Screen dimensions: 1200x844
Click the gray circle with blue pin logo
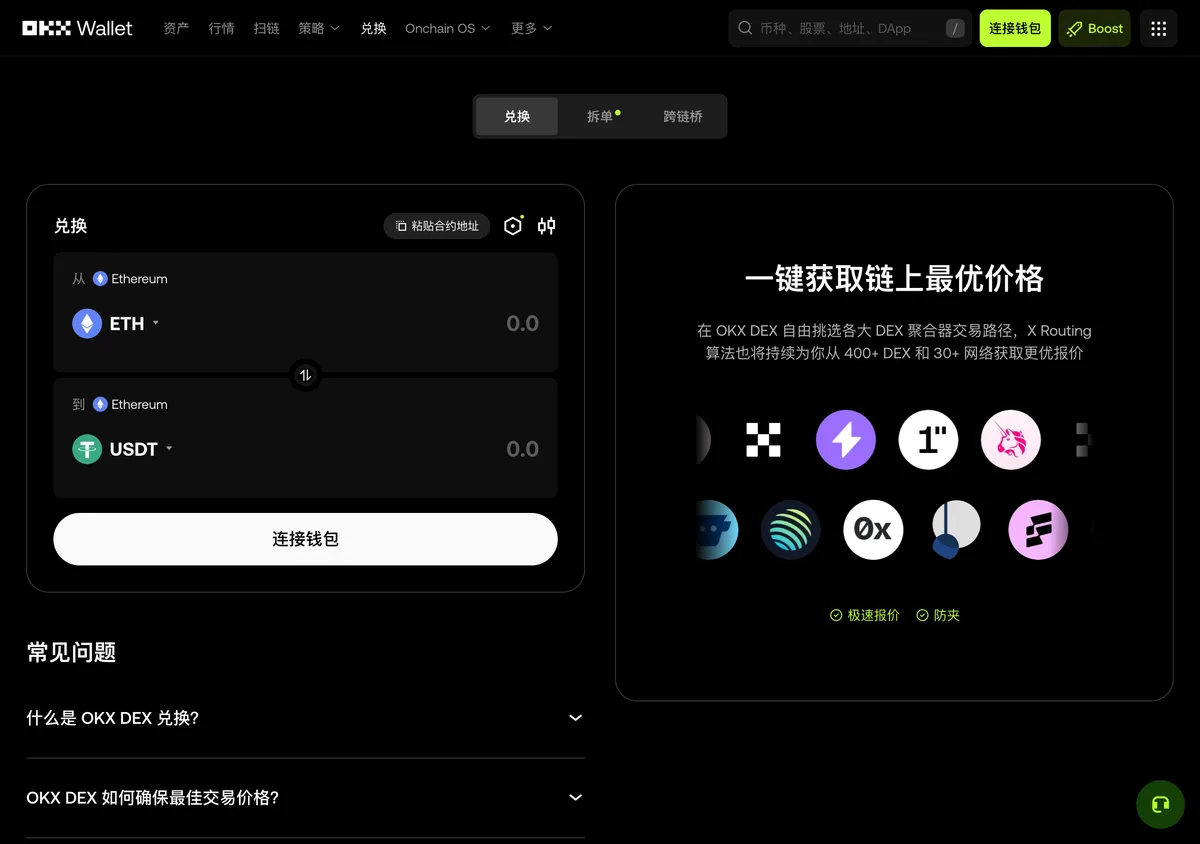955,530
